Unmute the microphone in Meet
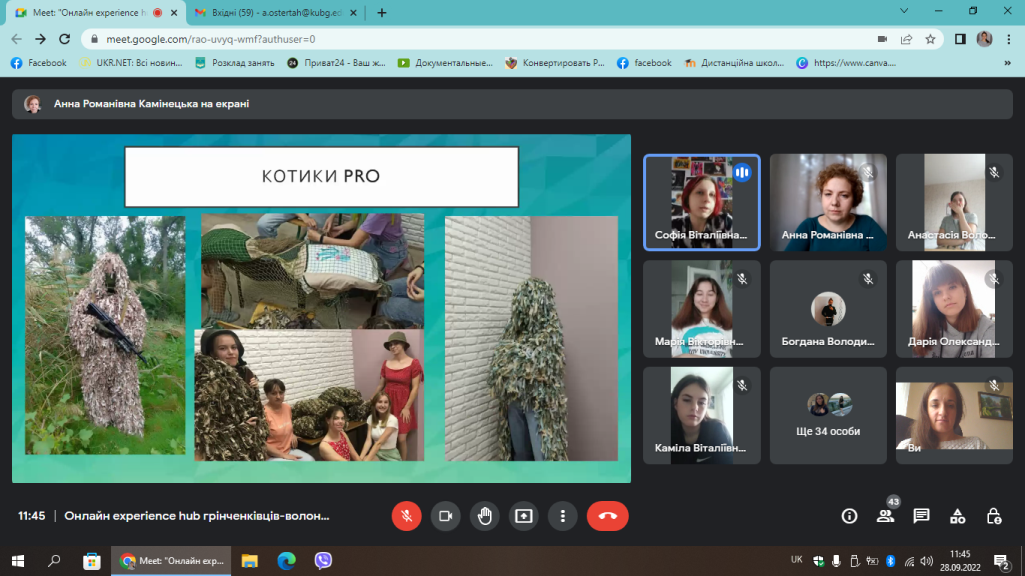The width and height of the screenshot is (1025, 576). tap(406, 516)
